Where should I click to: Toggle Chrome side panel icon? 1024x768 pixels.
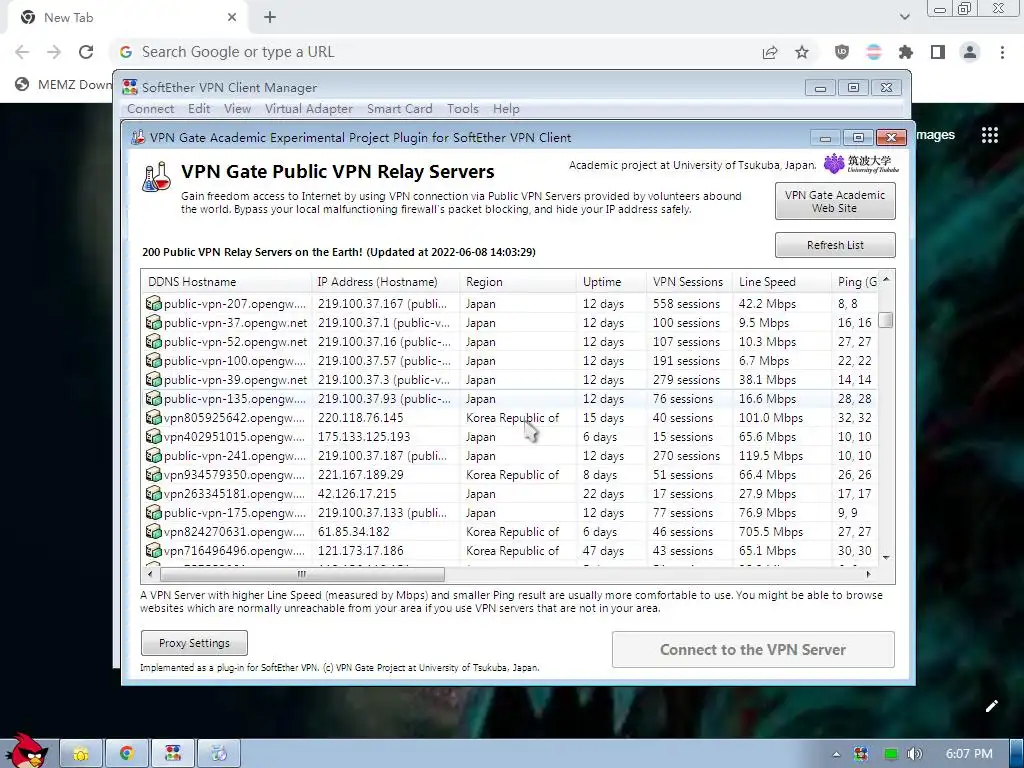click(938, 52)
